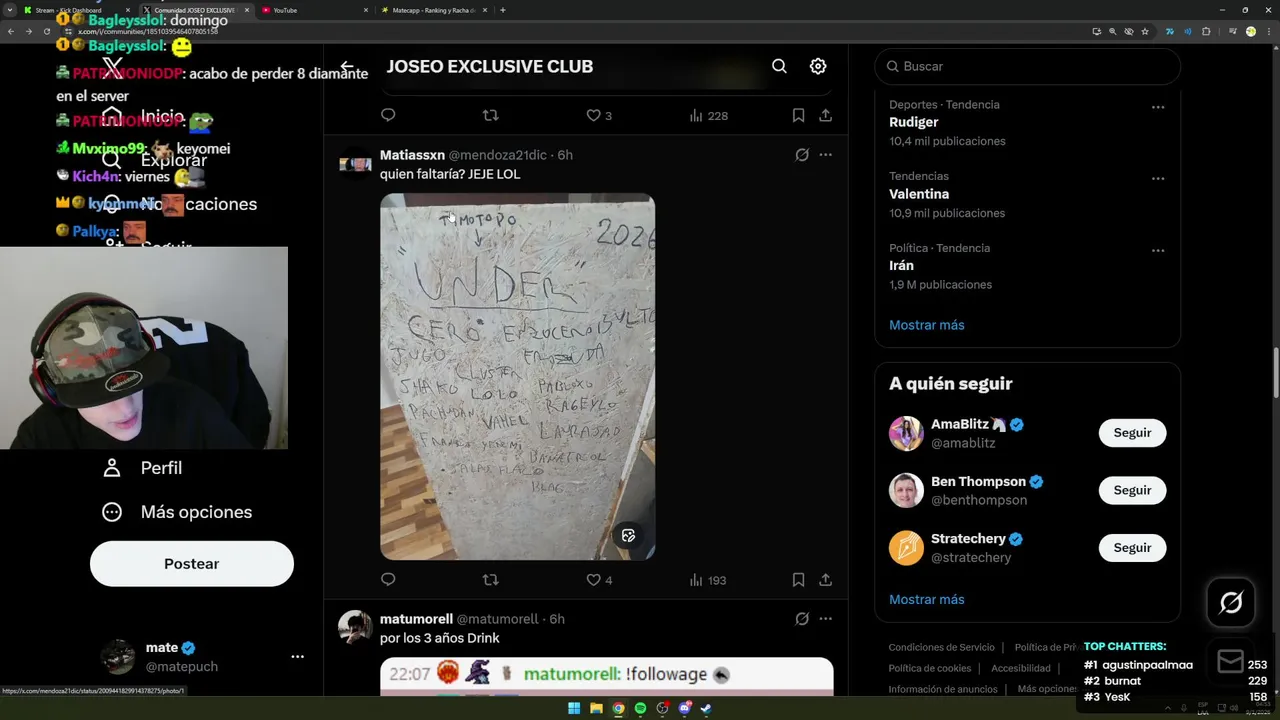1280x720 pixels.
Task: Open Más opciones in the sidebar
Action: (176, 512)
